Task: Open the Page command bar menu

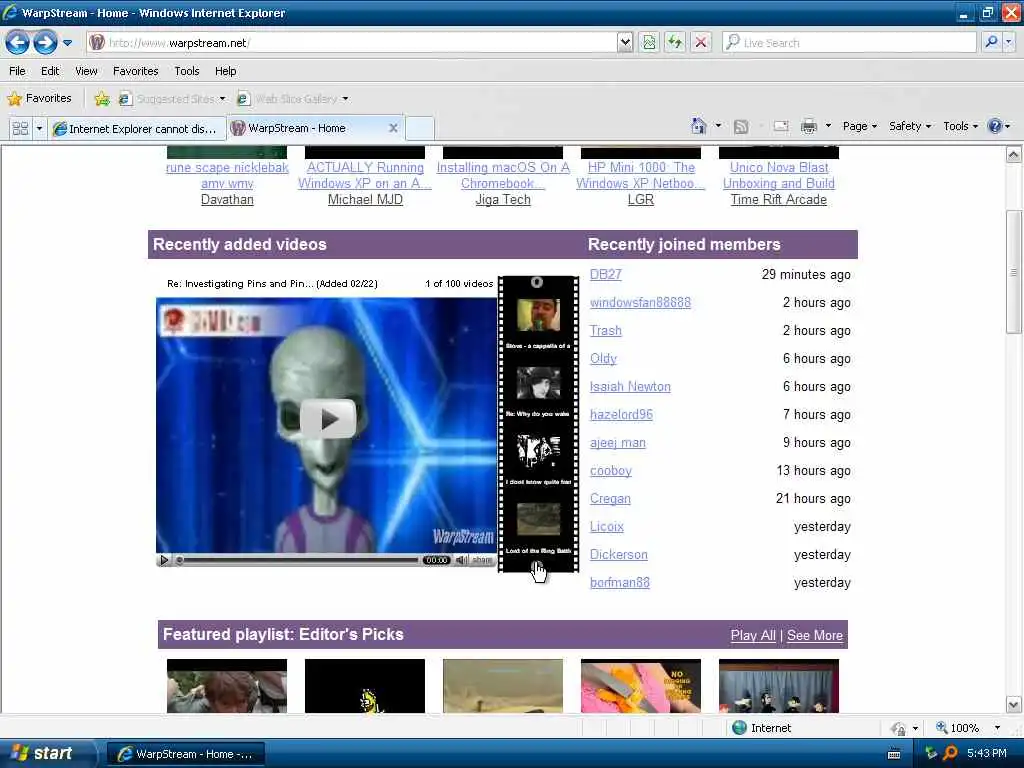Action: [859, 126]
